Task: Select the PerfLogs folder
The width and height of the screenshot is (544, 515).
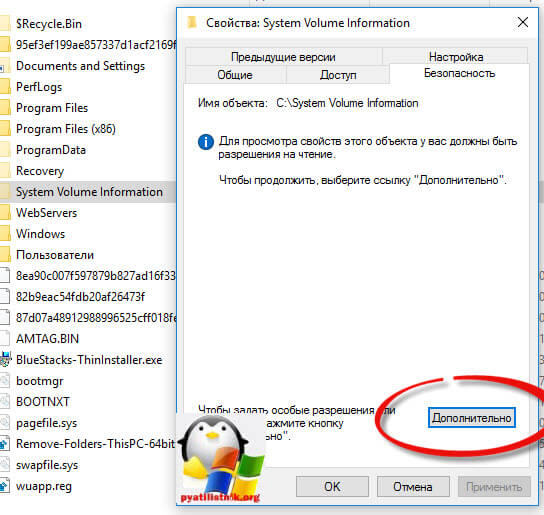Action: [x=39, y=87]
